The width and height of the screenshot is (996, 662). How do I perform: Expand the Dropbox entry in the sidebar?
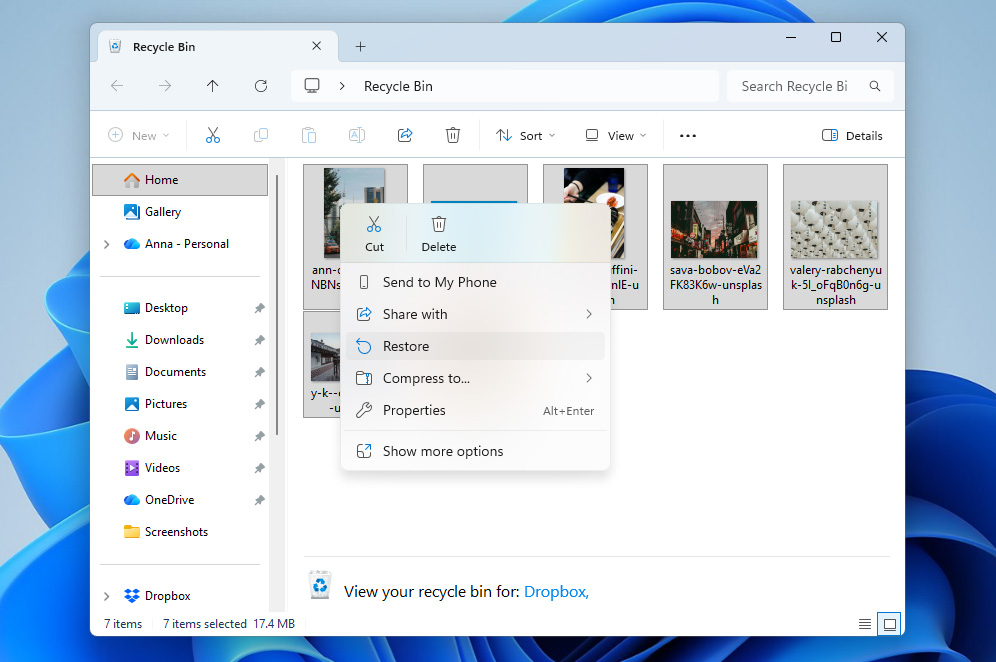click(106, 595)
